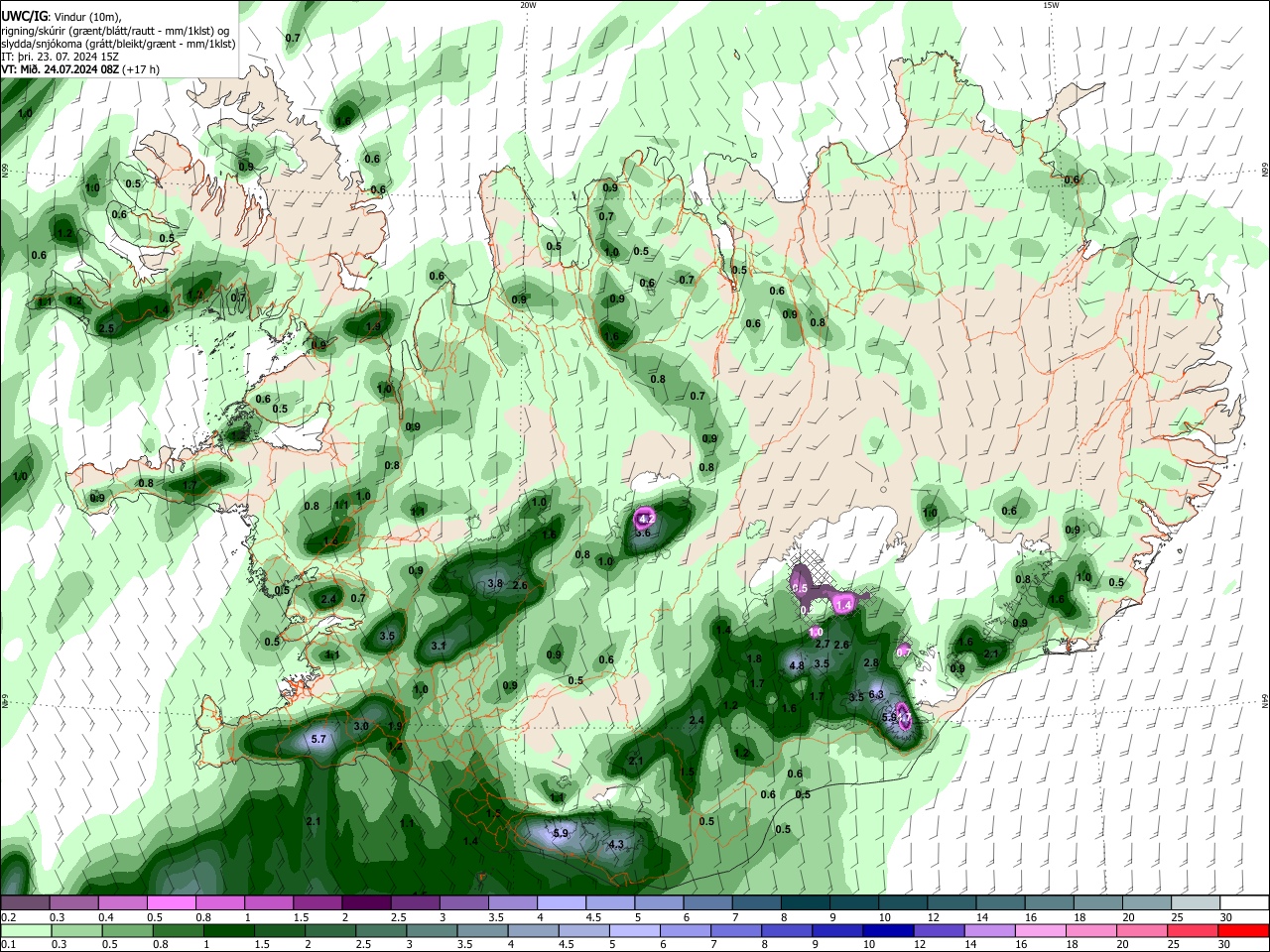The height and width of the screenshot is (952, 1270).
Task: Click the 5.7 precipitation value
Action: 318,740
